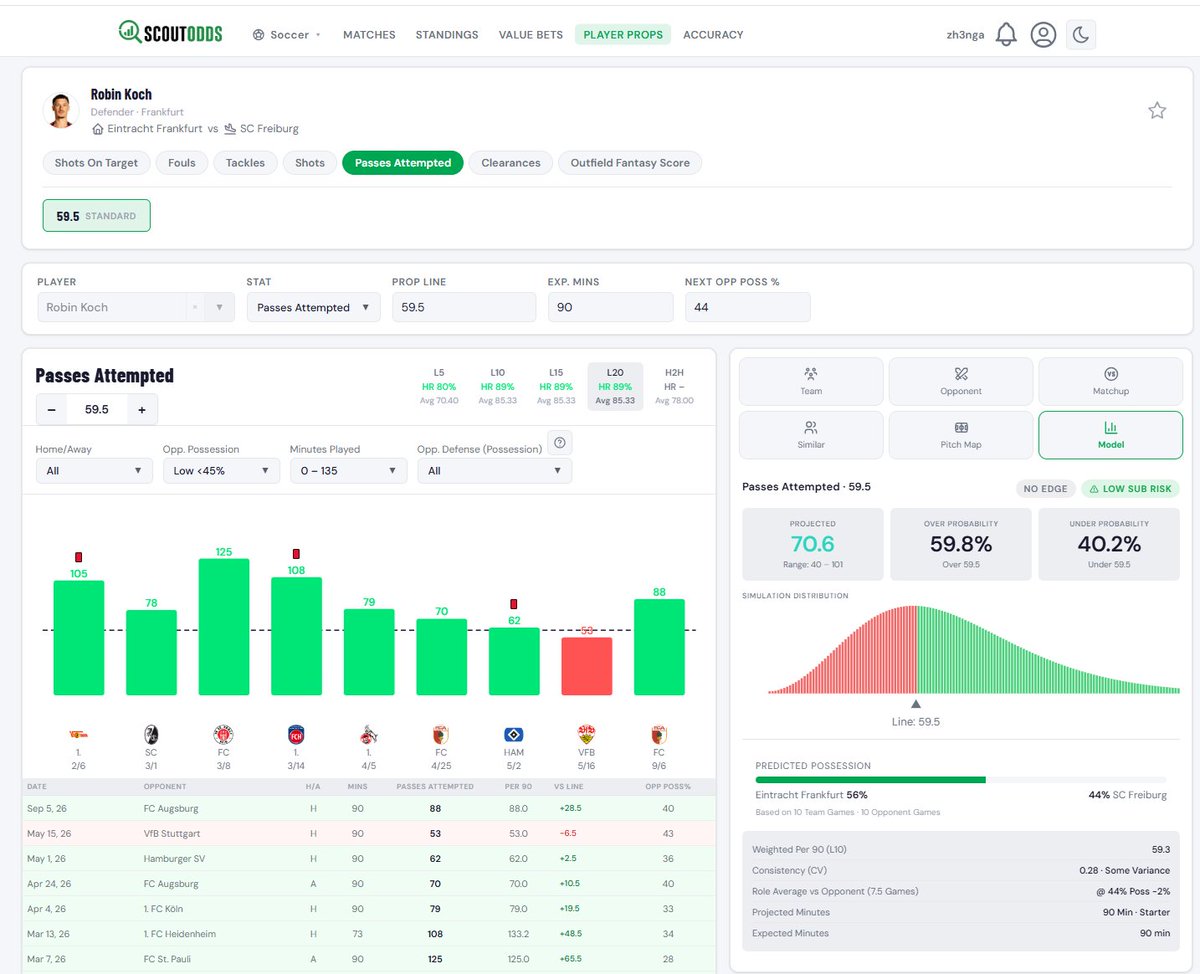The image size is (1200, 974).
Task: Switch to the L5 sample range
Action: tap(438, 386)
